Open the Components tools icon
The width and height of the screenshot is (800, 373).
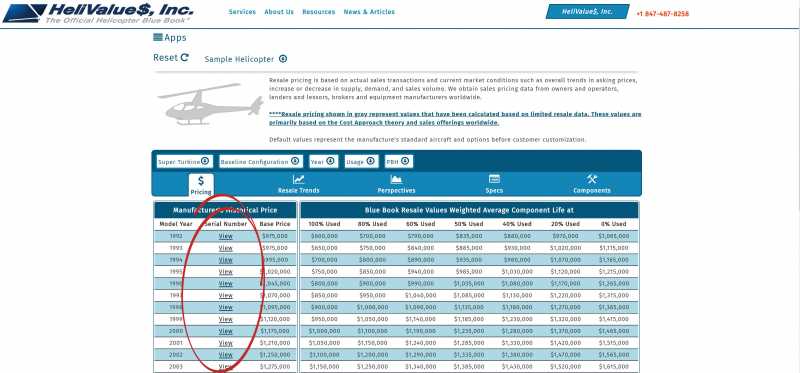(x=591, y=179)
